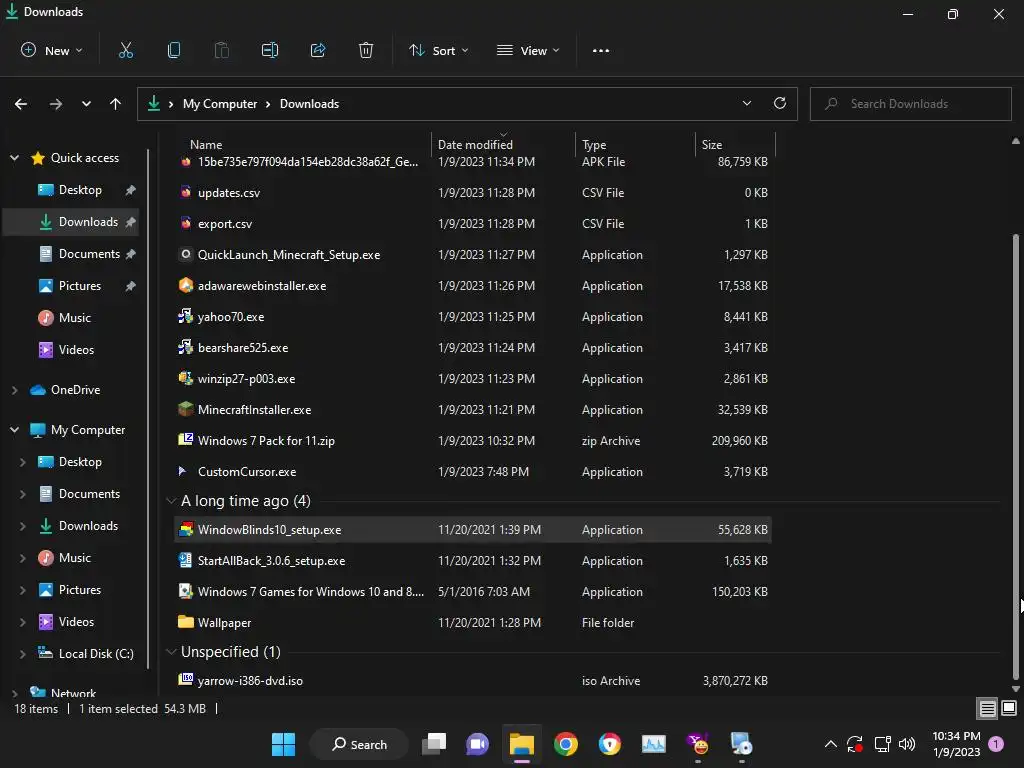Expand Documents under My Computer

click(23, 494)
